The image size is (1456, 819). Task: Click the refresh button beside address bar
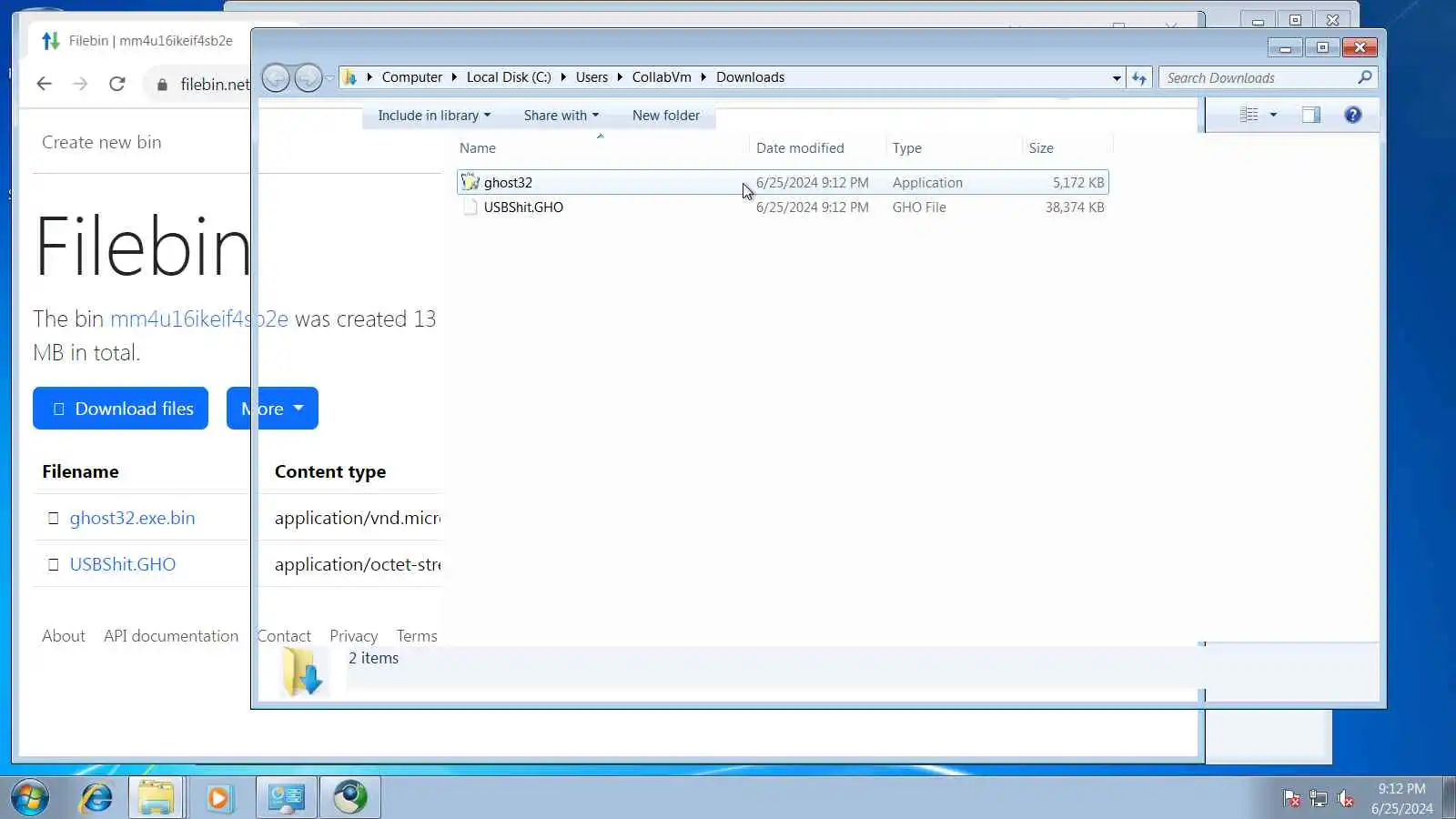click(1139, 78)
